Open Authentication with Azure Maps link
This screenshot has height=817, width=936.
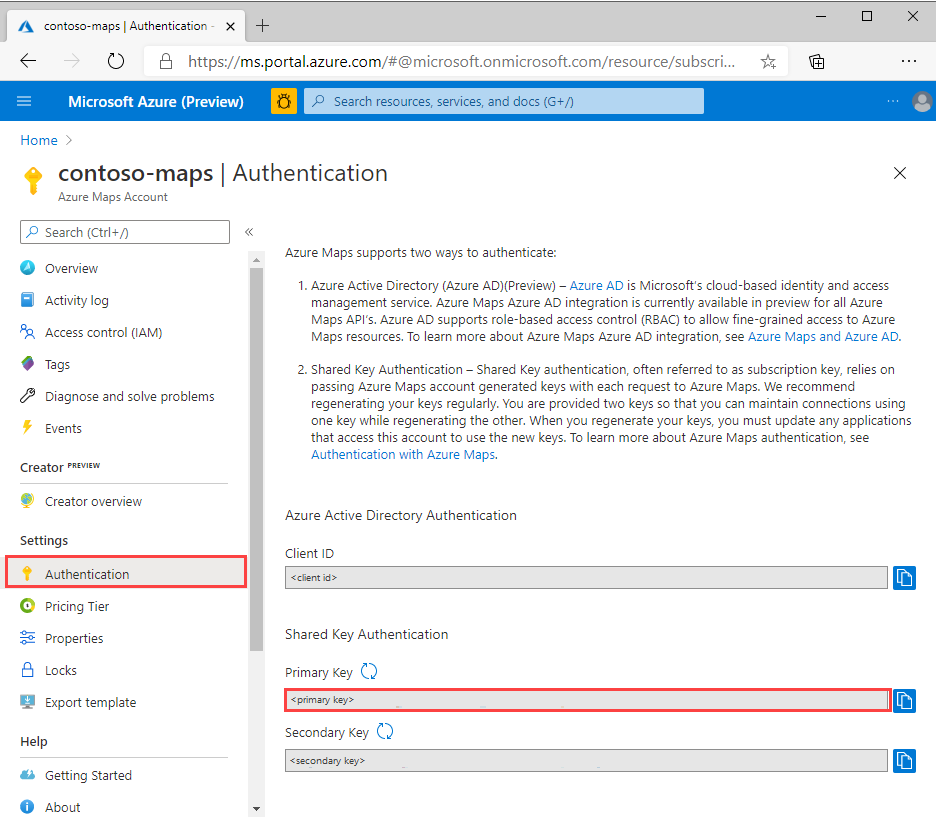point(403,455)
